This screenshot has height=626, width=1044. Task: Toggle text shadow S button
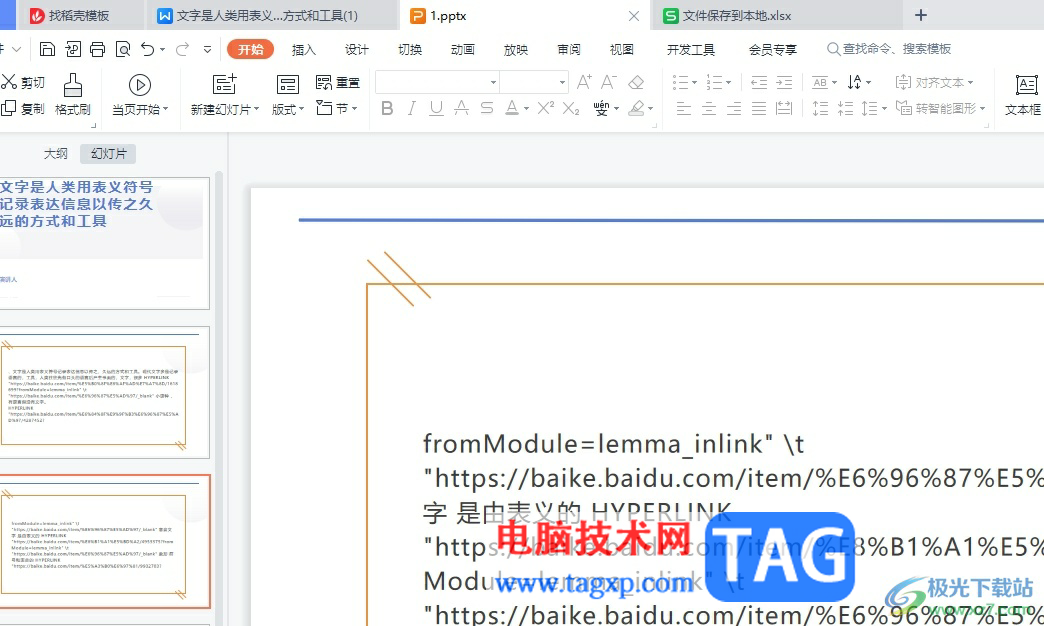[x=487, y=108]
